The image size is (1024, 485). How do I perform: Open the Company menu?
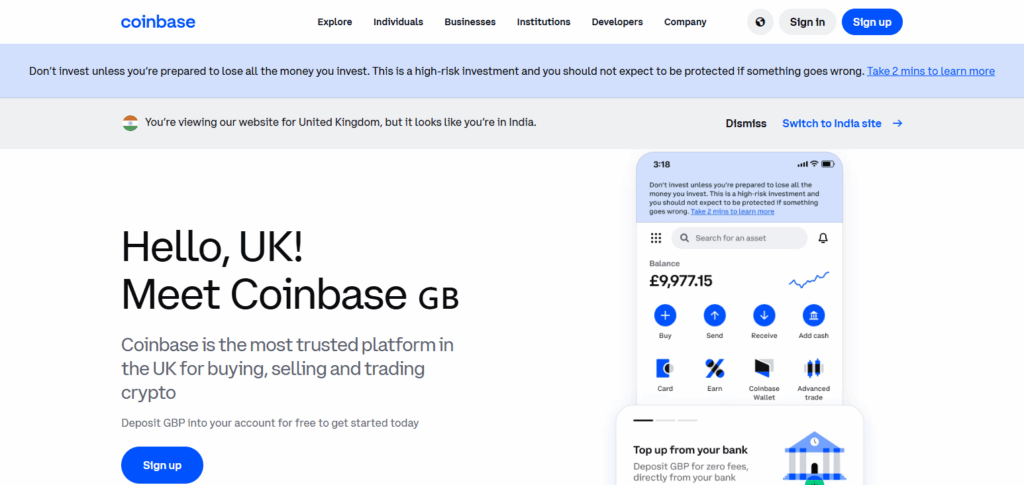[685, 22]
